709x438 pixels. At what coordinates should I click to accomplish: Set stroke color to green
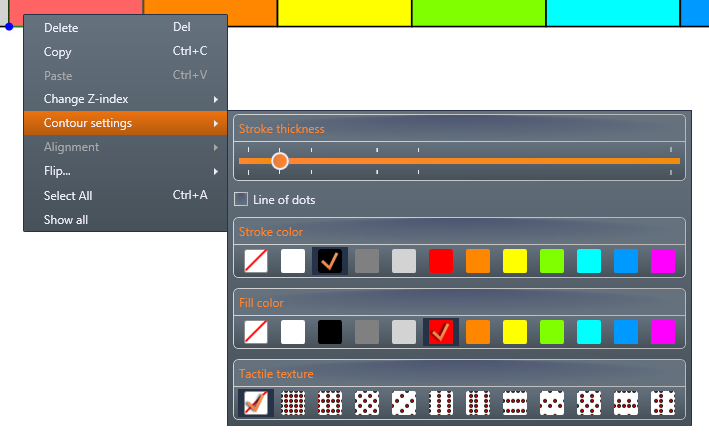click(x=552, y=261)
